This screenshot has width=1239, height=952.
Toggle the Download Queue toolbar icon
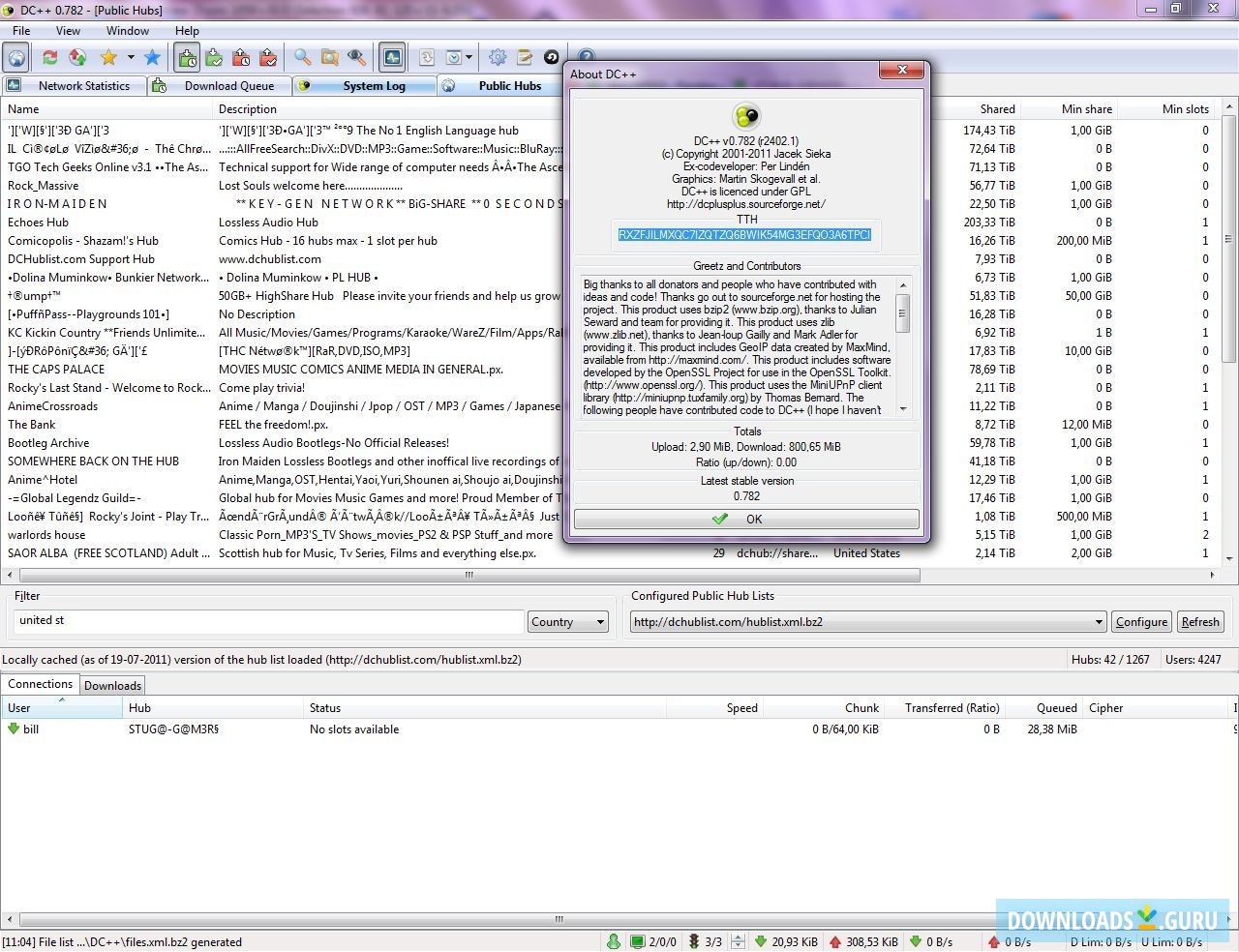pos(188,58)
